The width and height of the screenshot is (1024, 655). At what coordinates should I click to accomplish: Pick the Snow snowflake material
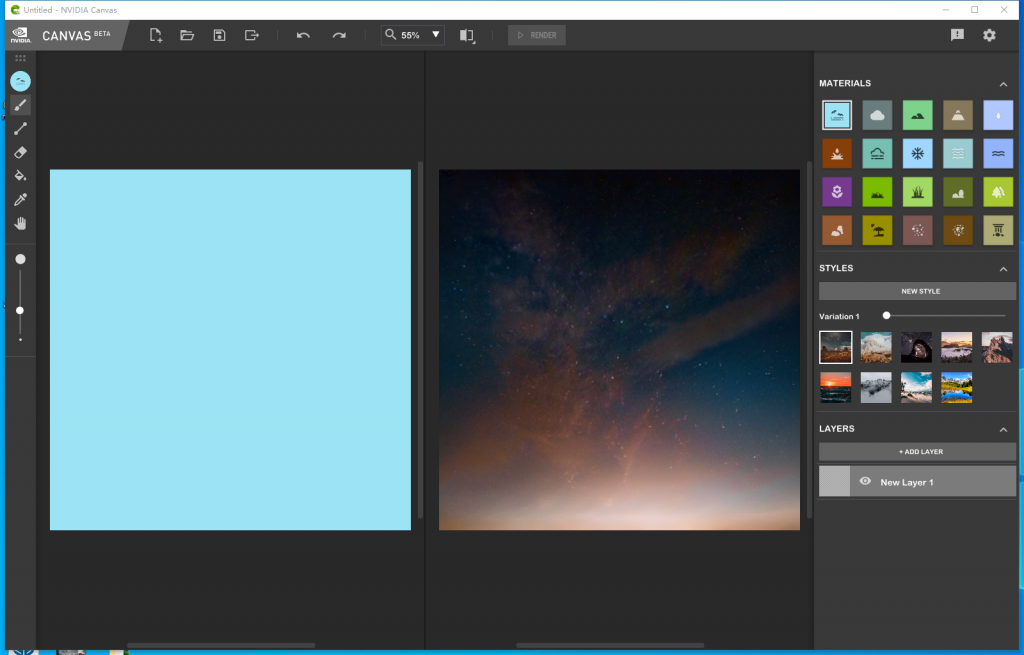[918, 153]
